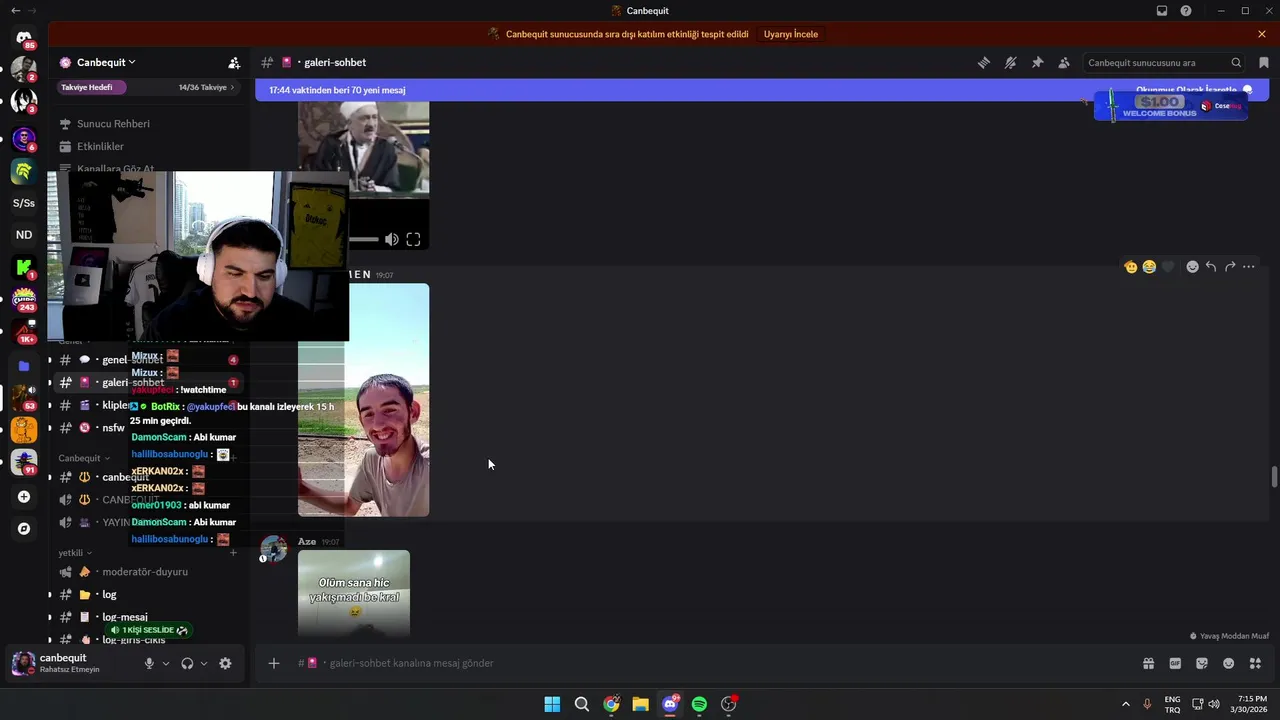The height and width of the screenshot is (720, 1280).
Task: Open the GIF picker
Action: pos(1175,663)
